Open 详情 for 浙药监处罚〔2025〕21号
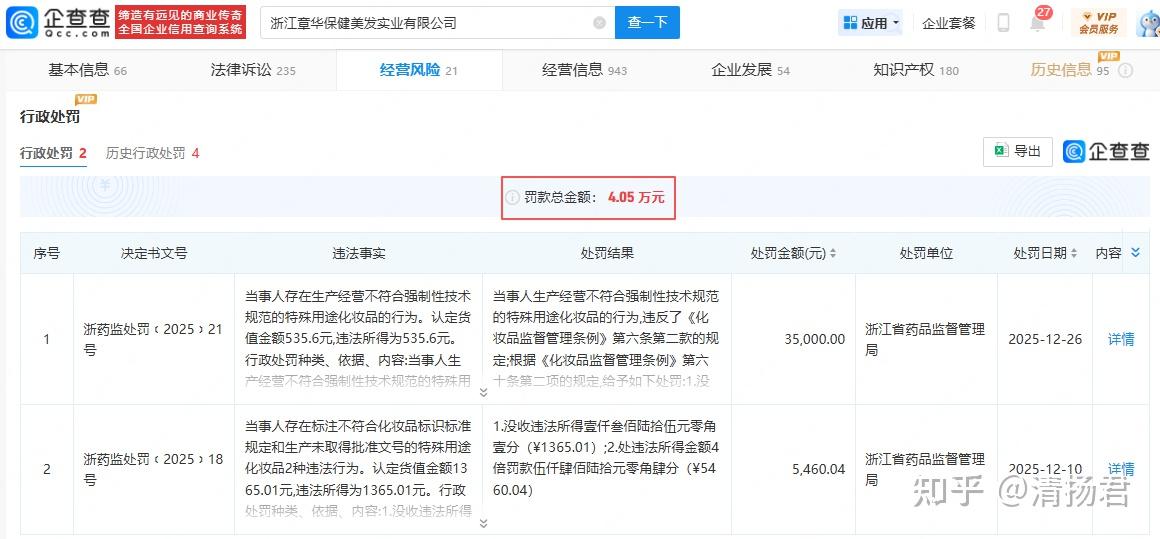The width and height of the screenshot is (1160, 539). 1121,339
